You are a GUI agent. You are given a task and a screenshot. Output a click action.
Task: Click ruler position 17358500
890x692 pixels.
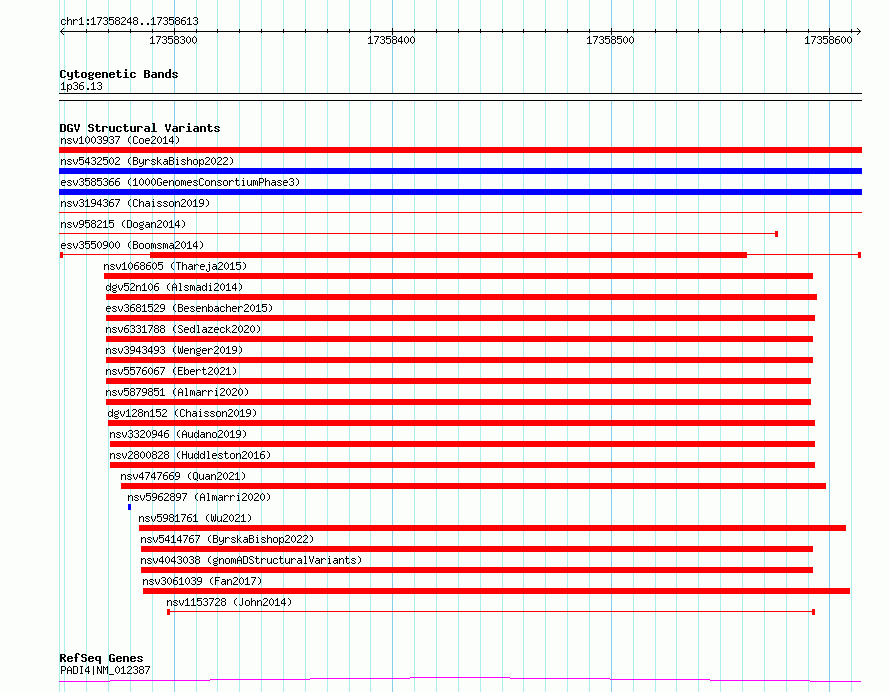click(x=610, y=40)
